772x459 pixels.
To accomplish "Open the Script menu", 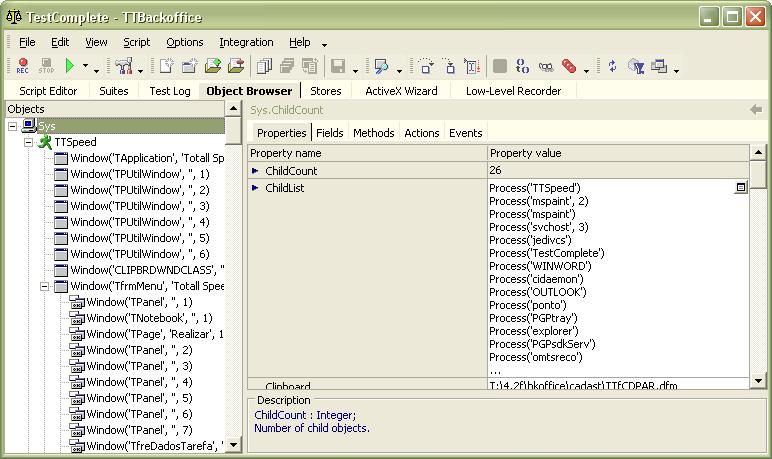I will [x=136, y=42].
